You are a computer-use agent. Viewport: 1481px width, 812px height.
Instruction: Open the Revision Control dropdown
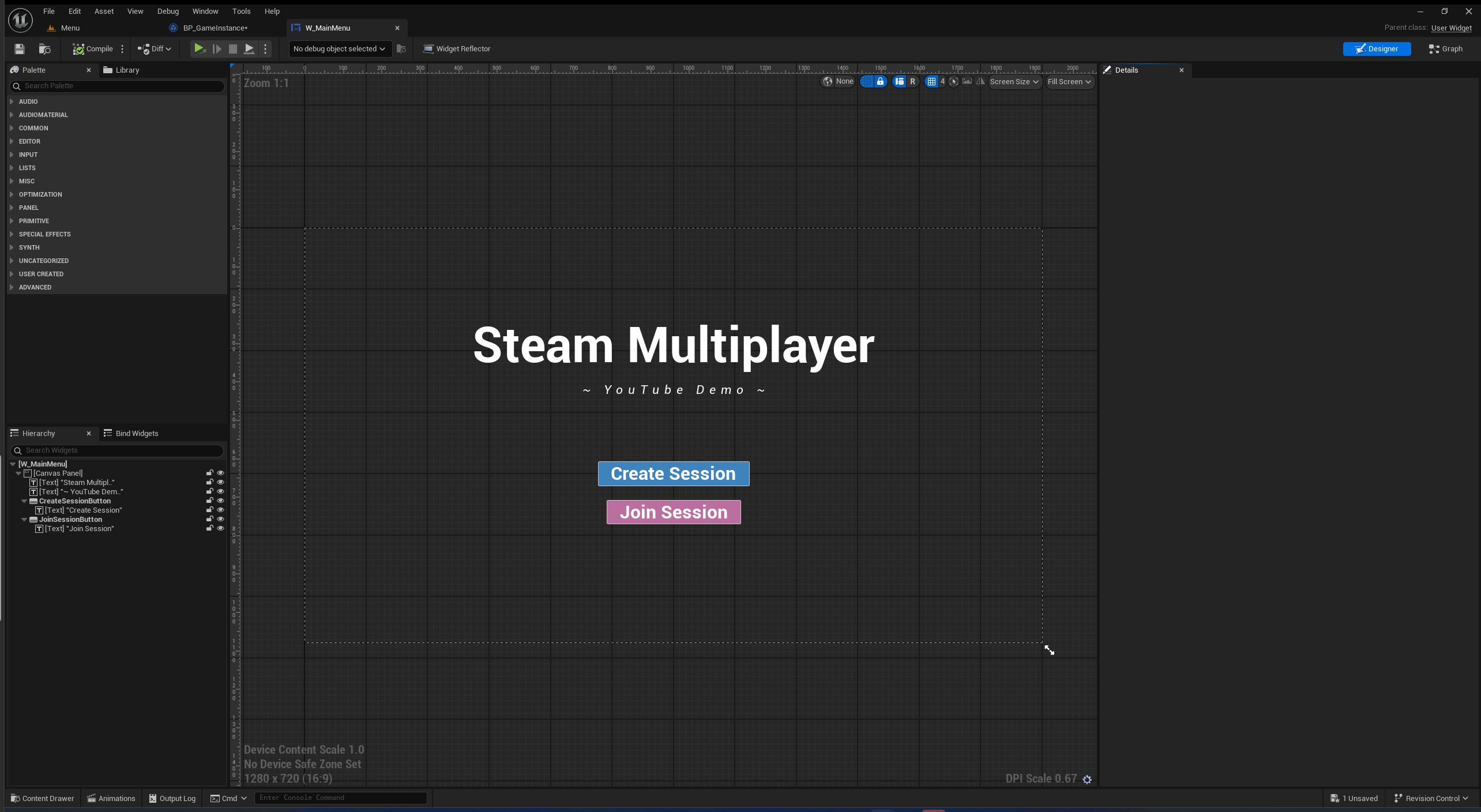click(x=1431, y=798)
